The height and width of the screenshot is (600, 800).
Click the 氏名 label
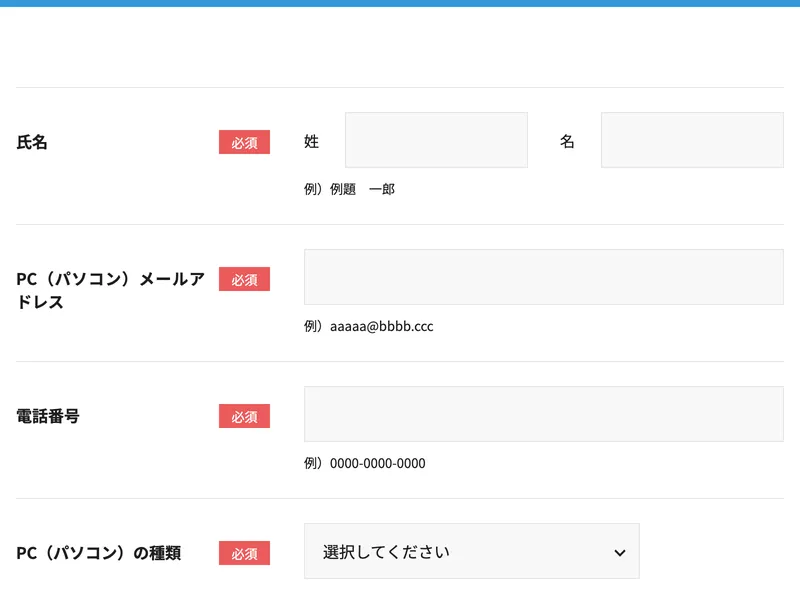click(x=32, y=142)
